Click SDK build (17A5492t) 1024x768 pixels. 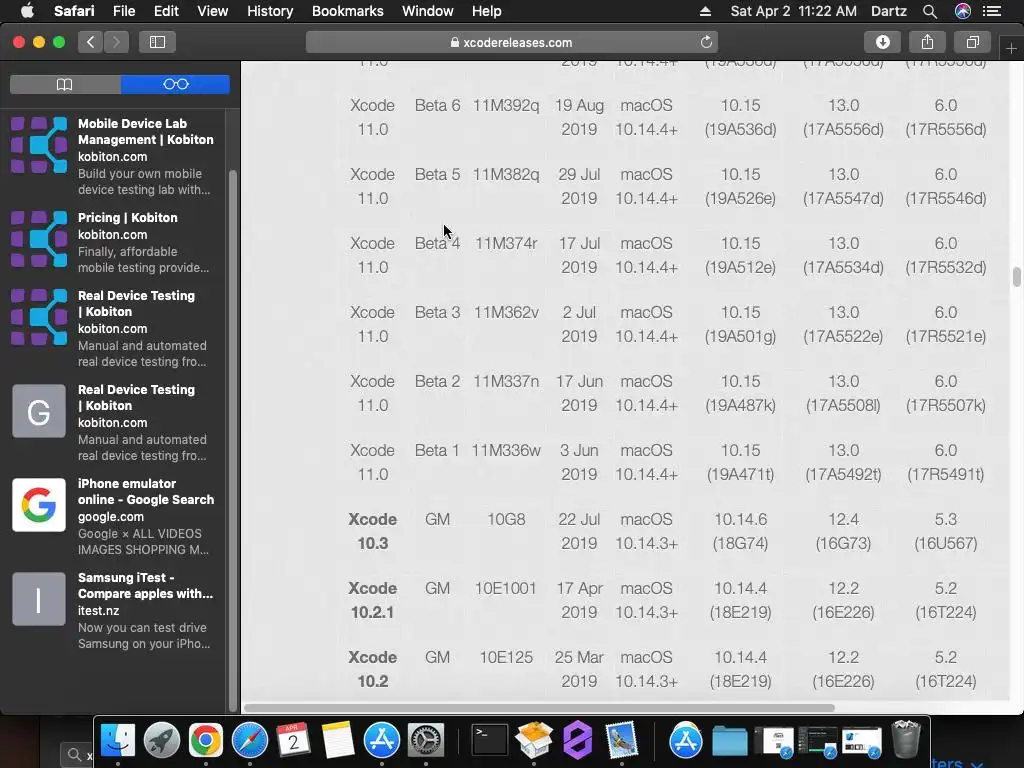(x=843, y=474)
